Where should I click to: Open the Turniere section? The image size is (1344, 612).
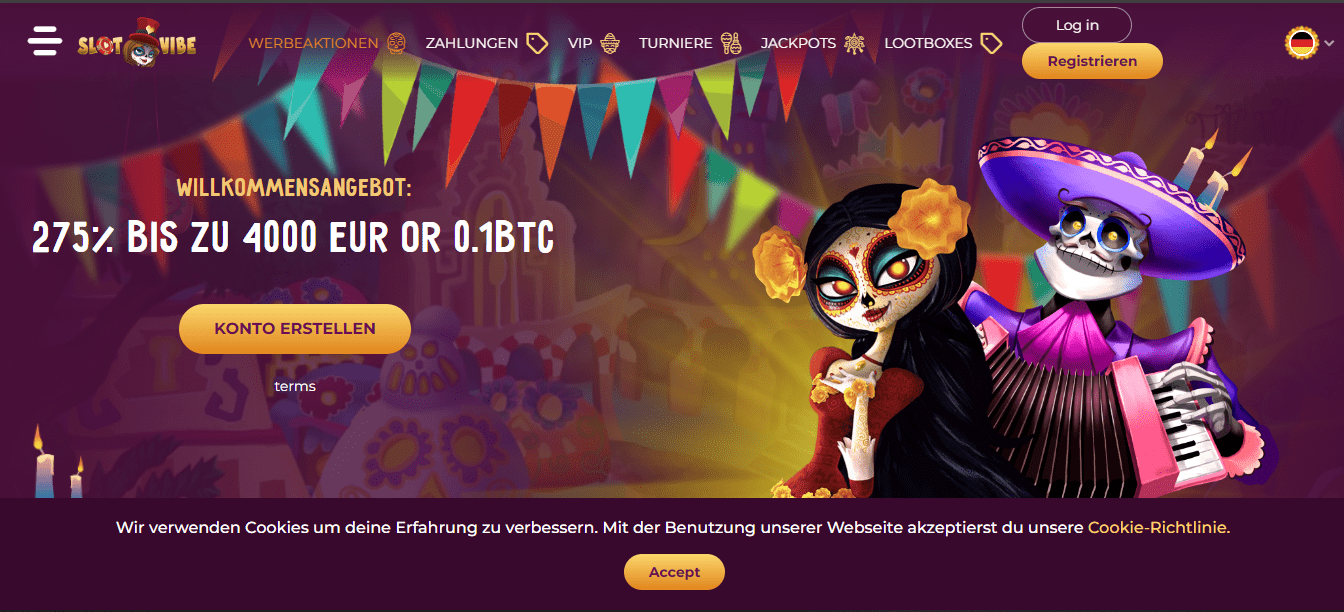coord(676,43)
